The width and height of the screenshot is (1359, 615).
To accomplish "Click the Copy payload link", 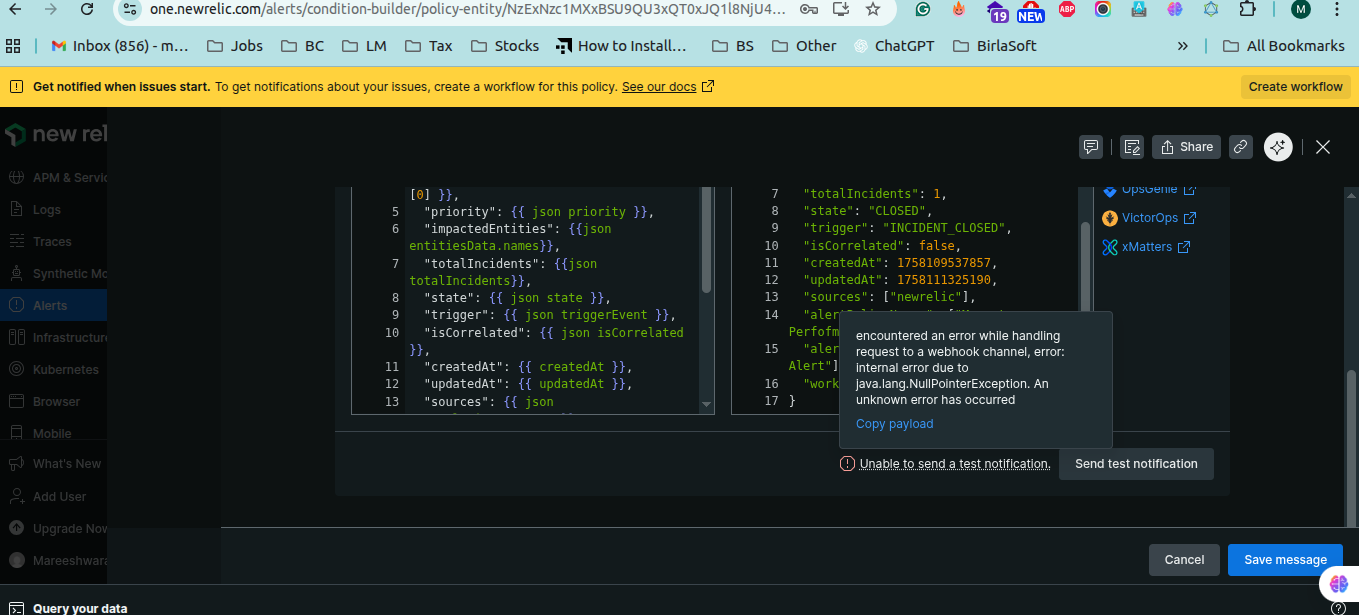I will coord(894,424).
